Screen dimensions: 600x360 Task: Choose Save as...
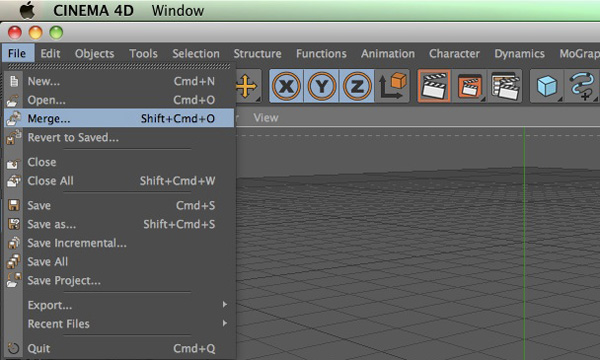pos(119,224)
